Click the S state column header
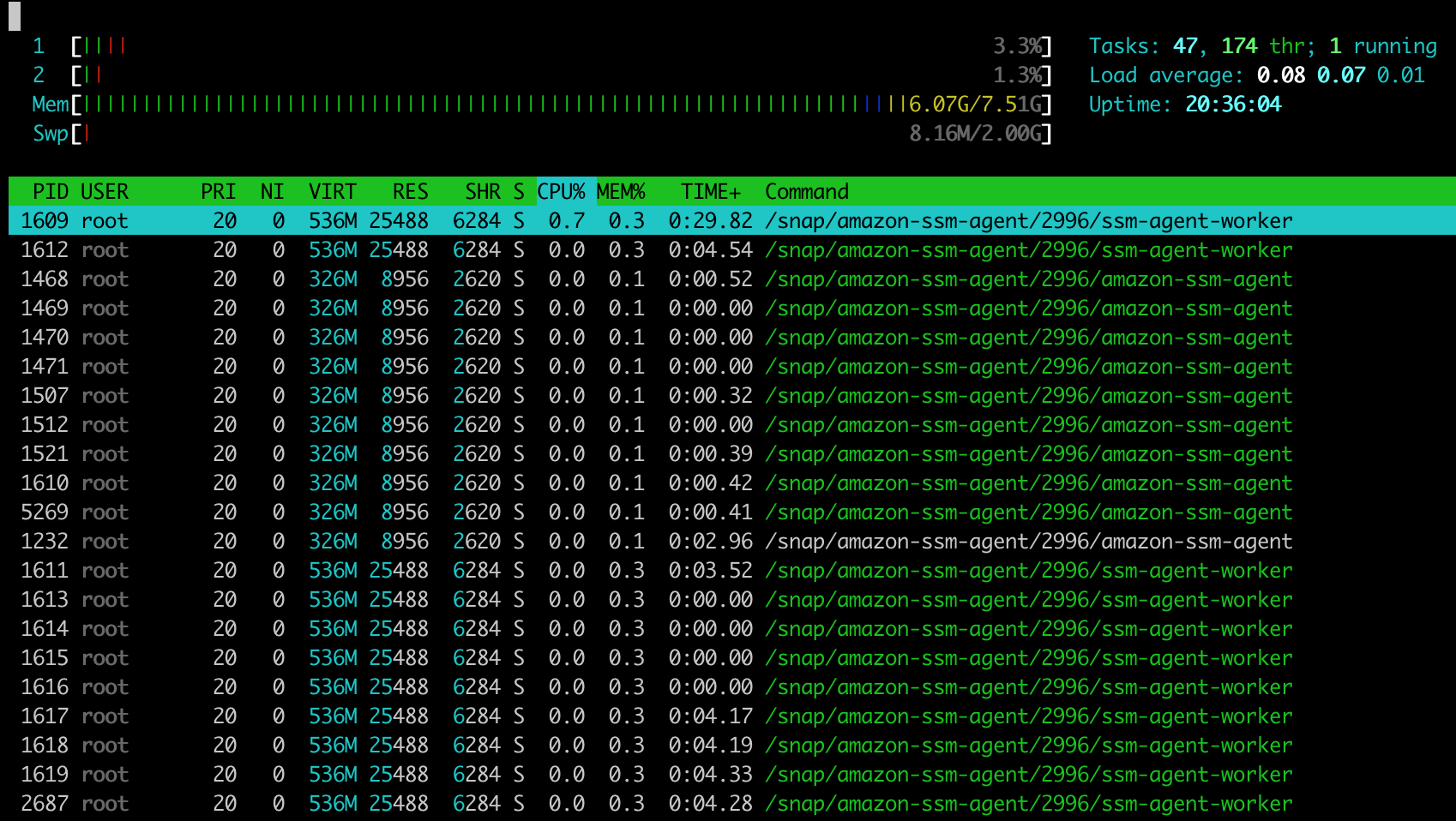The width and height of the screenshot is (1456, 821). pos(519,191)
